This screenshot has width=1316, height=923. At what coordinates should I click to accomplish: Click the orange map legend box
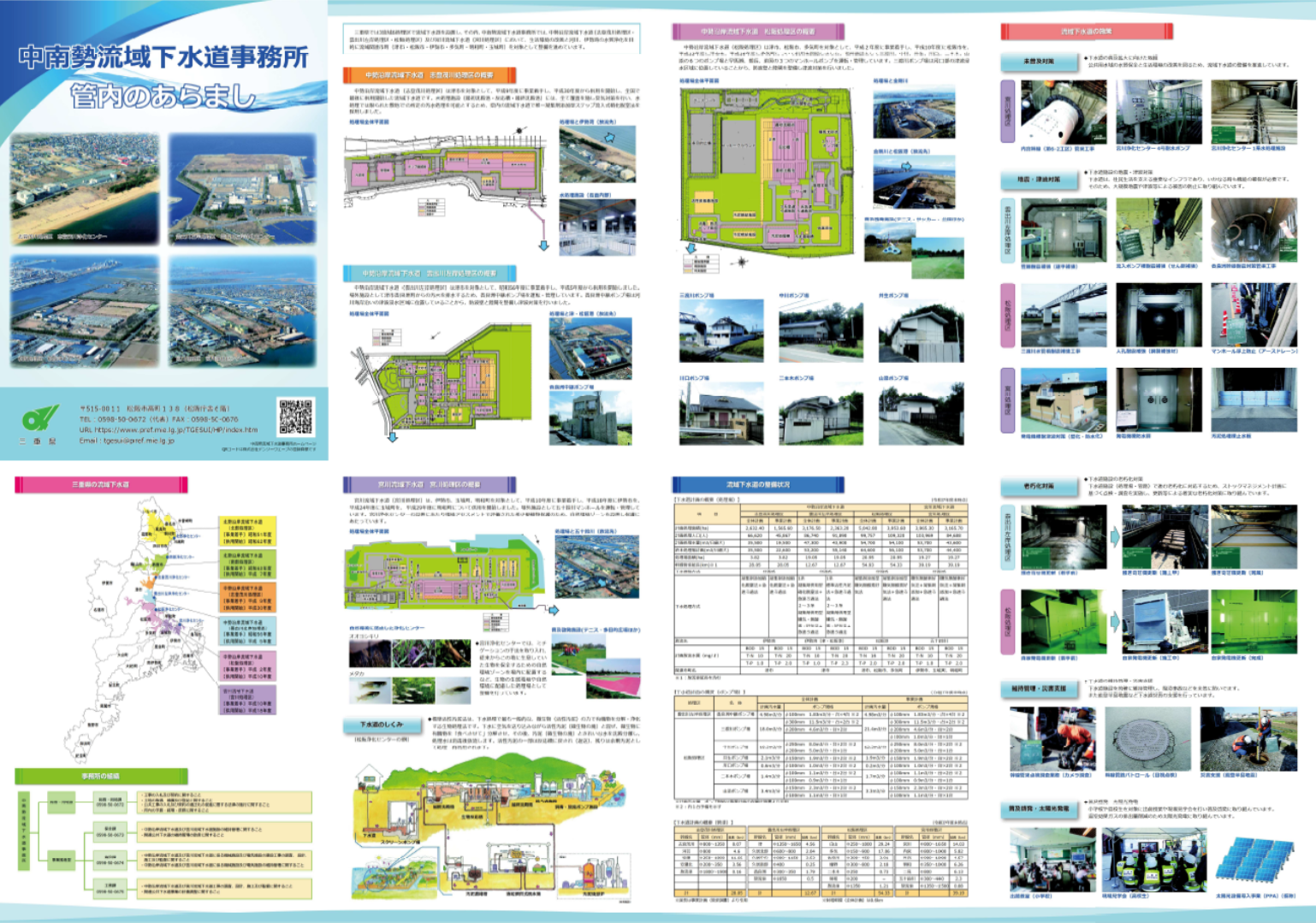click(247, 599)
